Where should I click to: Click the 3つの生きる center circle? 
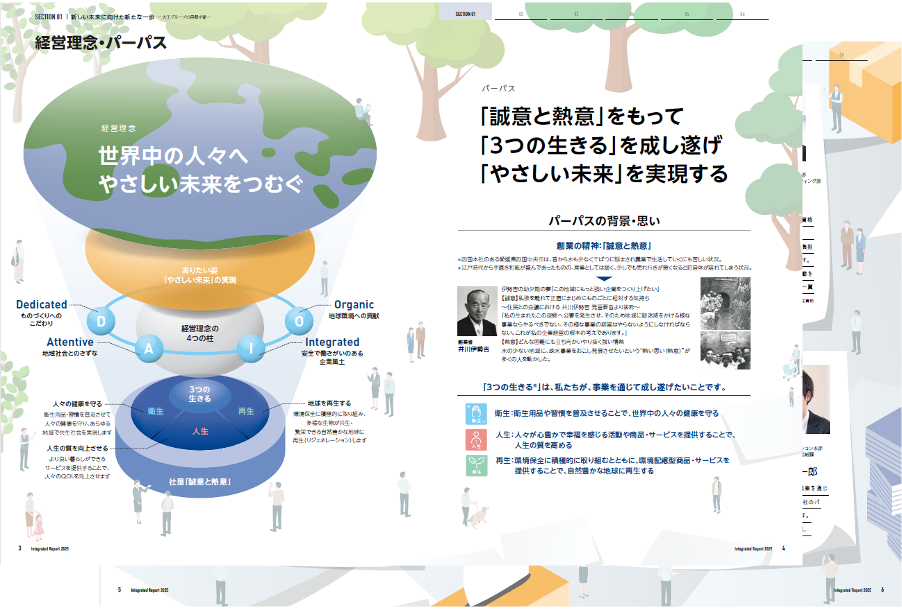click(200, 393)
